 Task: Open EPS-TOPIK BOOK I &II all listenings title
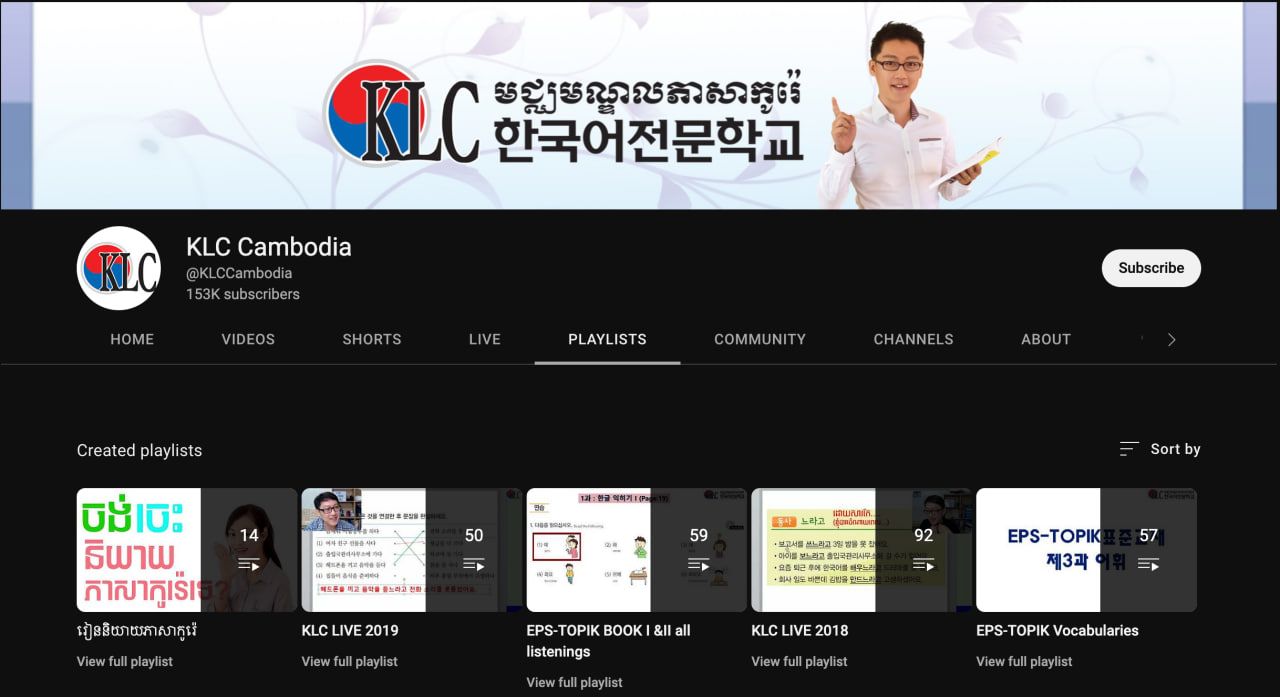tap(608, 641)
